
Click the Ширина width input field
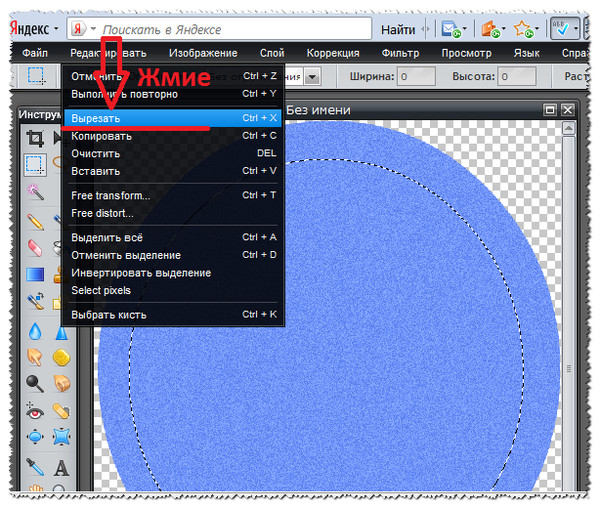(416, 77)
